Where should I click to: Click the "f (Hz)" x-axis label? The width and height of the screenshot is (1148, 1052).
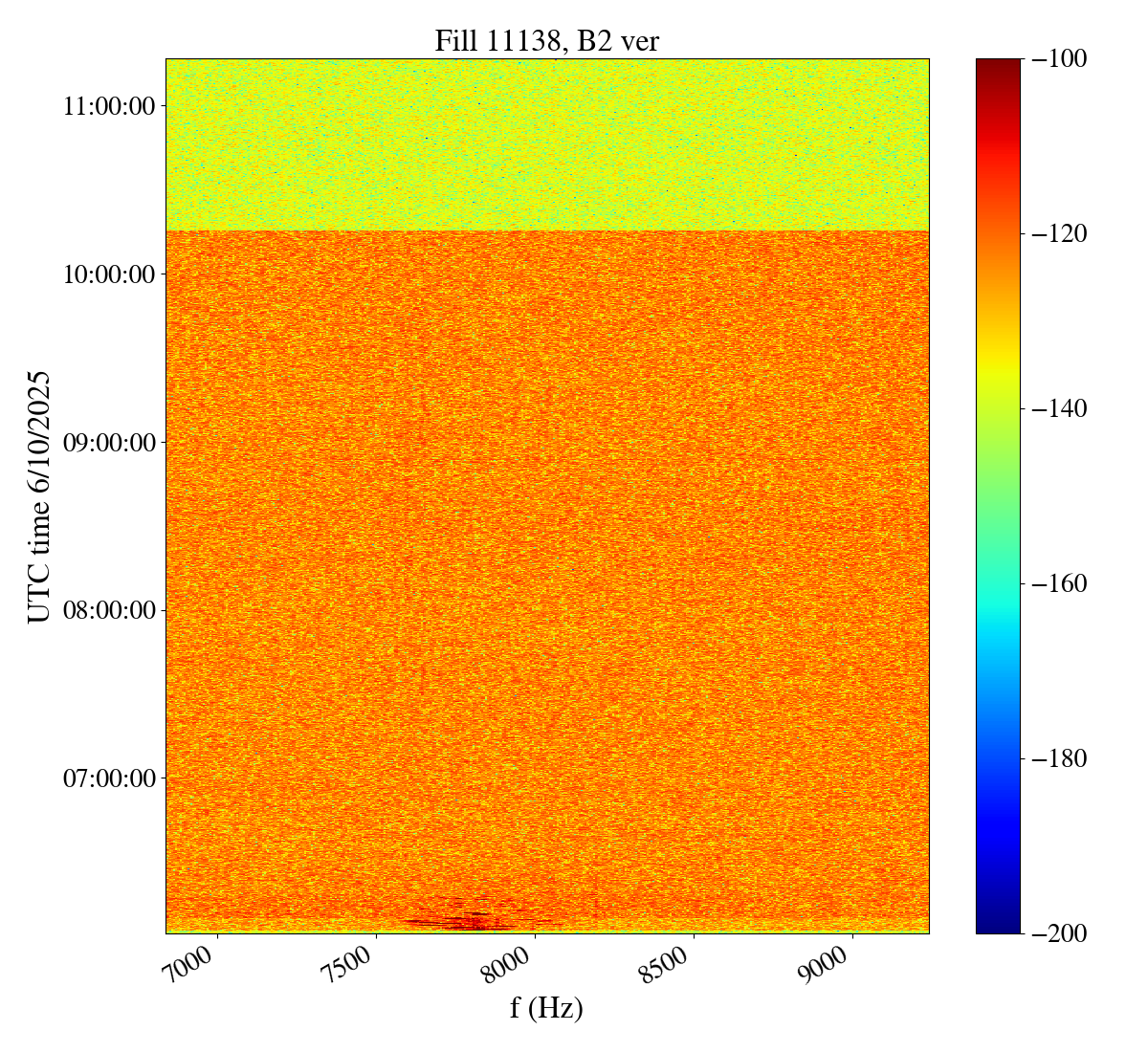(x=546, y=1007)
